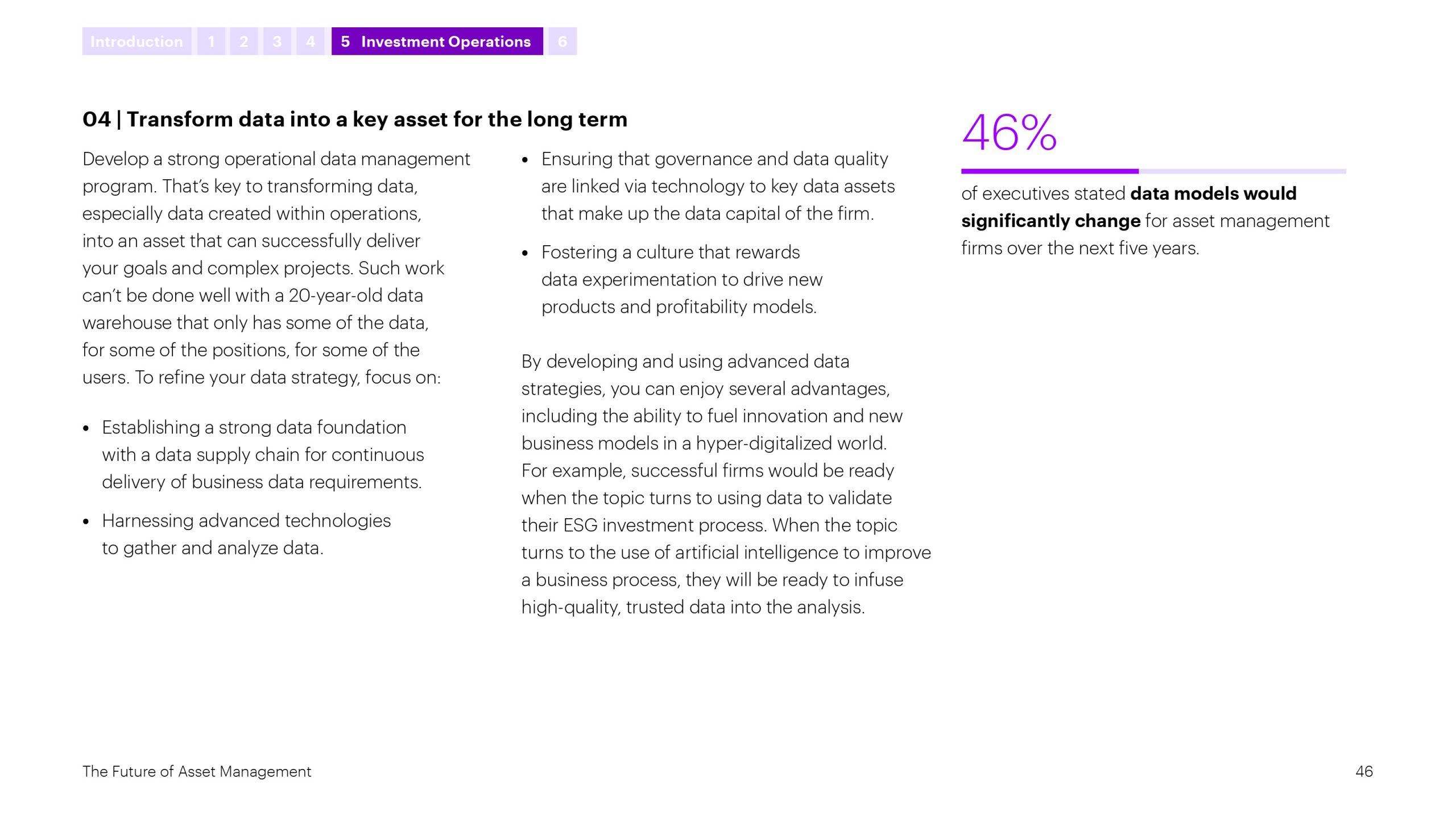
Task: Click the Investment Operations tab
Action: [437, 42]
